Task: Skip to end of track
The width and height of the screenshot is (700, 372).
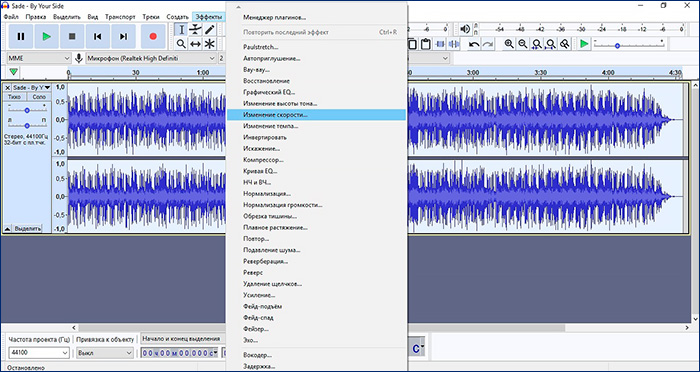Action: 124,37
